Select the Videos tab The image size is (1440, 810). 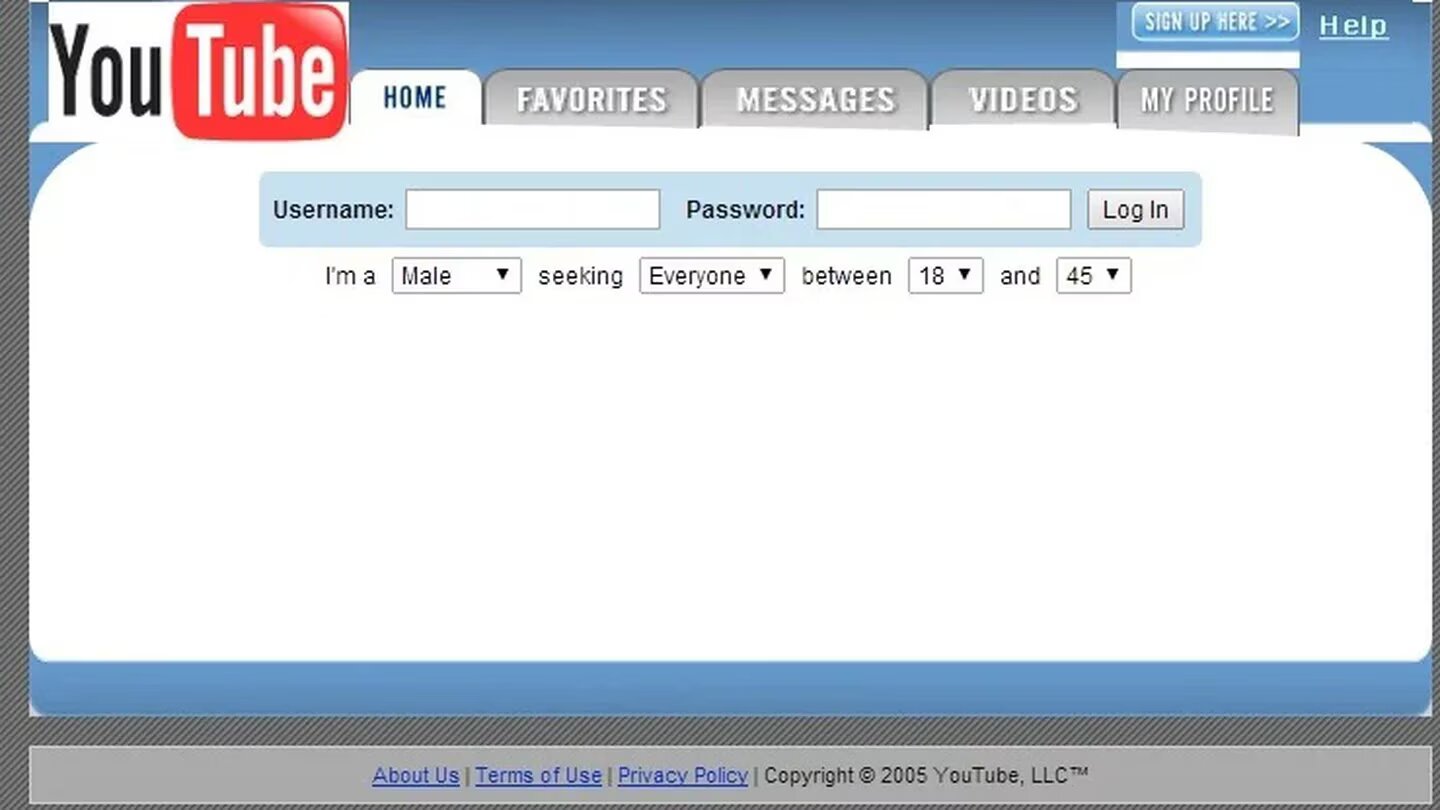[x=1023, y=100]
